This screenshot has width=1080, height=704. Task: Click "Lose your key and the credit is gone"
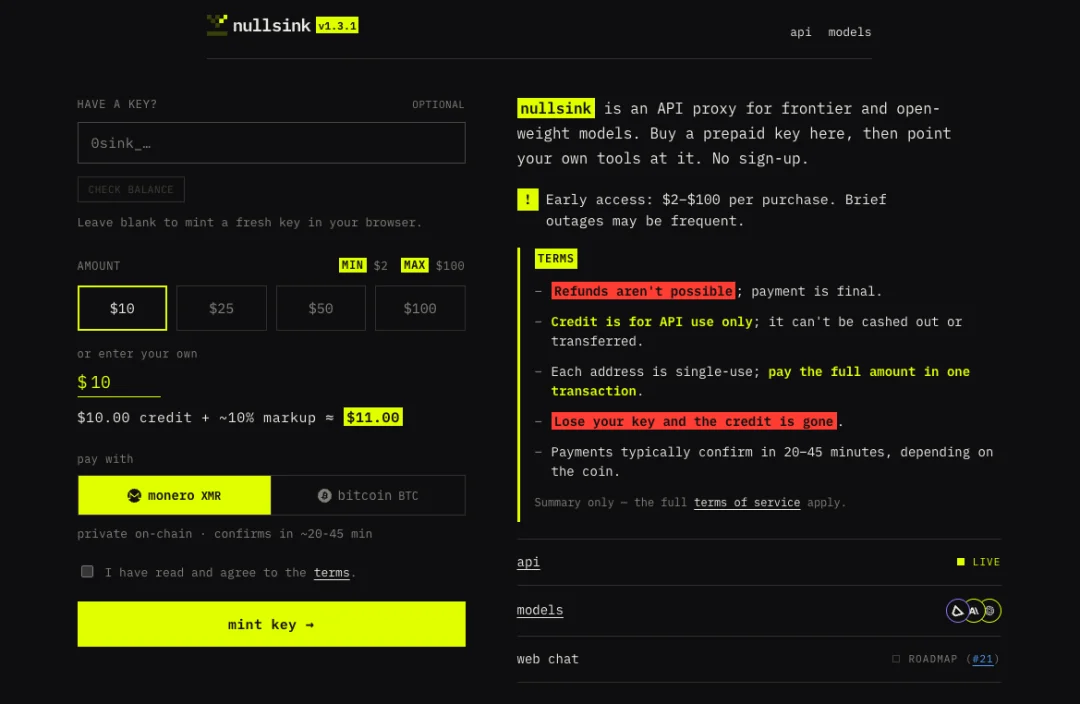pyautogui.click(x=694, y=421)
